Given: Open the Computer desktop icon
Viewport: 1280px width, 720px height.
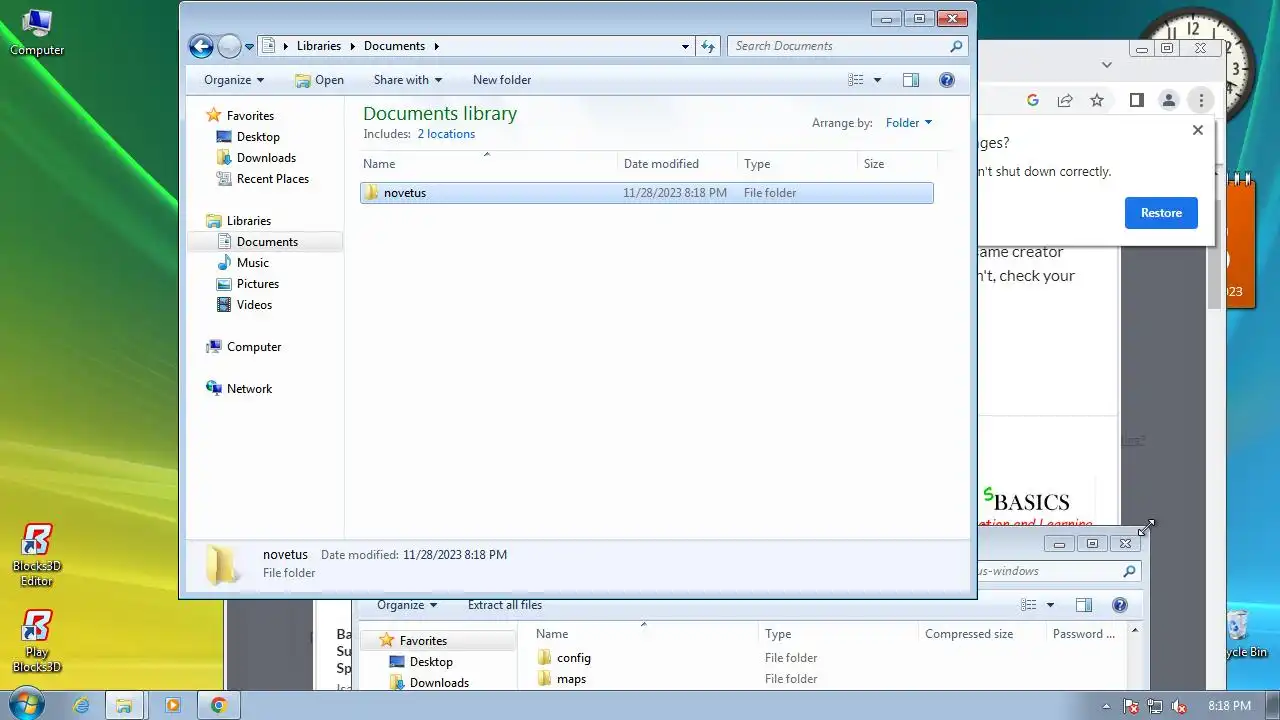Looking at the screenshot, I should pyautogui.click(x=37, y=32).
